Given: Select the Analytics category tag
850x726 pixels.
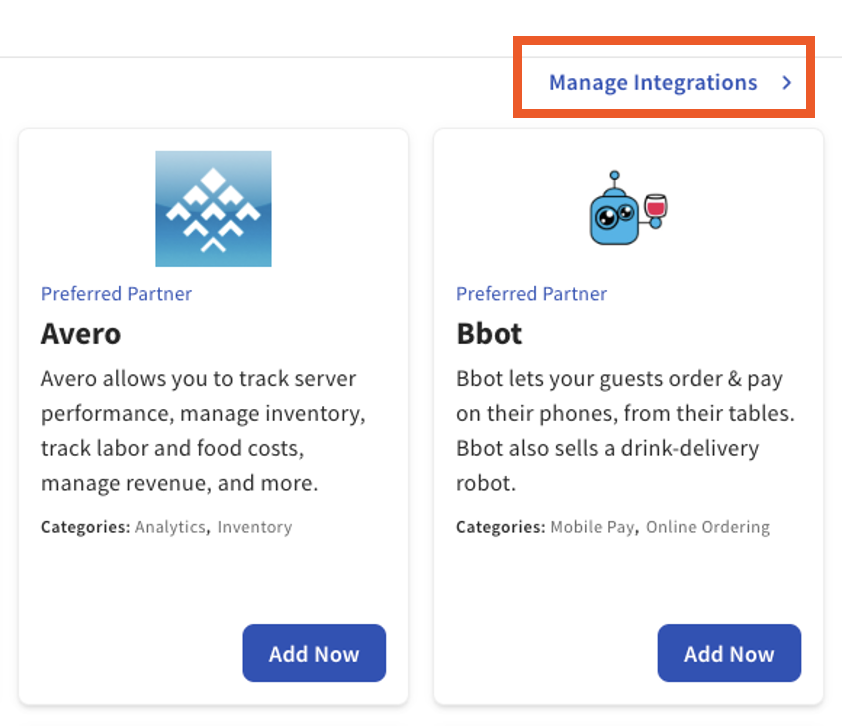Looking at the screenshot, I should [x=170, y=526].
